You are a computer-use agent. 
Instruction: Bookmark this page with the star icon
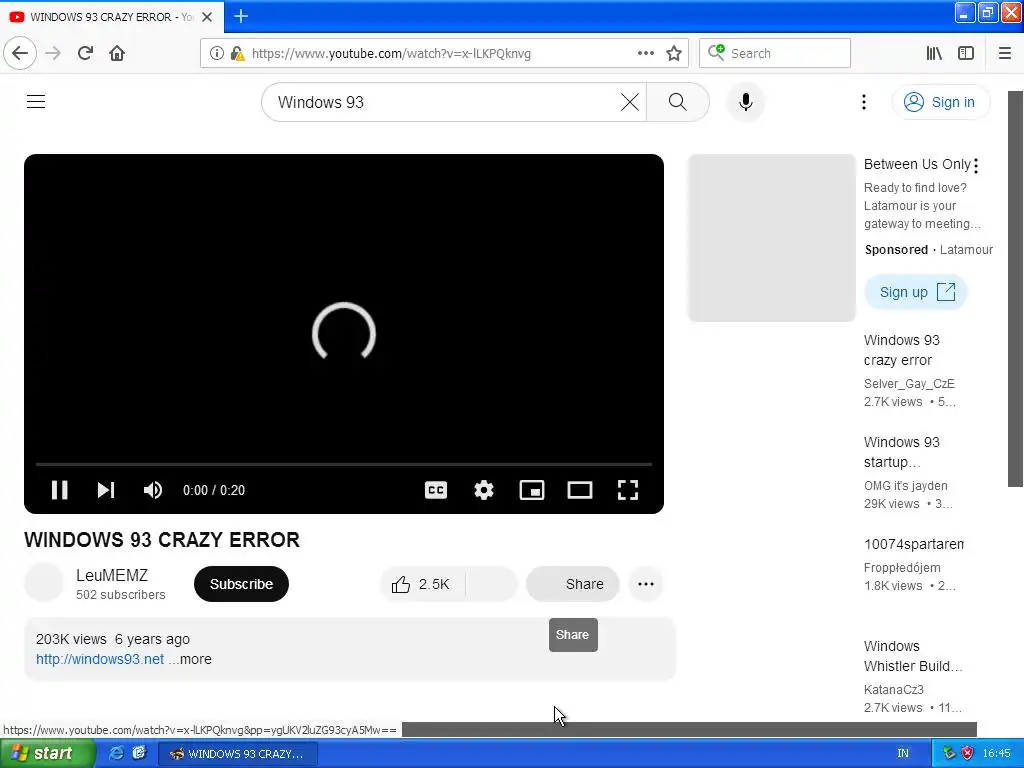[x=674, y=53]
